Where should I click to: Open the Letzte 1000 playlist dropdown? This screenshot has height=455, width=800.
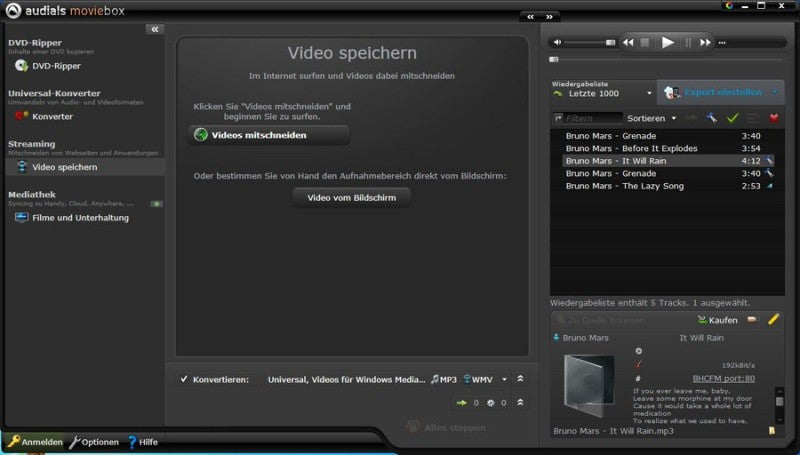point(649,93)
